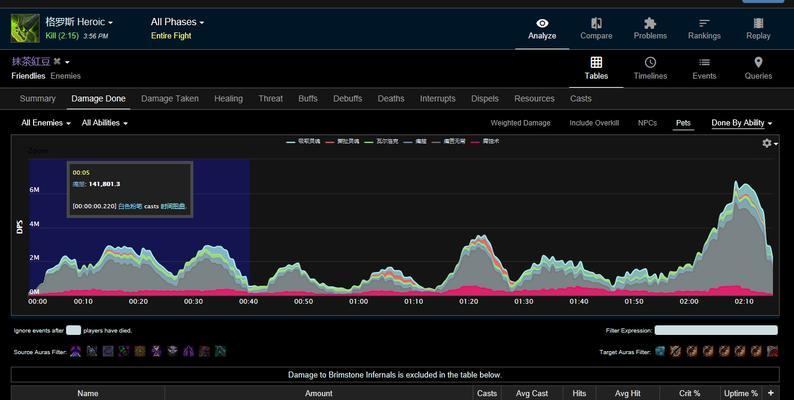This screenshot has width=794, height=400.
Task: Click the light teal legend line swatch
Action: [291, 142]
